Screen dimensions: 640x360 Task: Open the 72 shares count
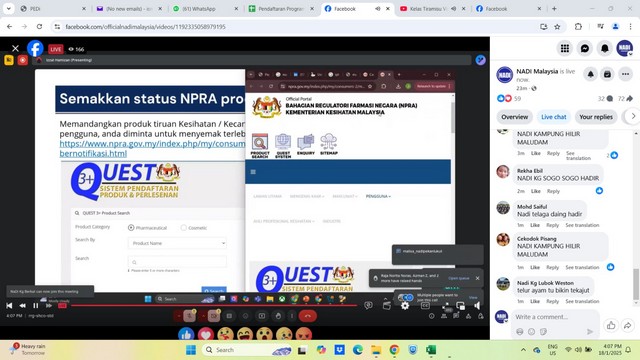coord(625,98)
